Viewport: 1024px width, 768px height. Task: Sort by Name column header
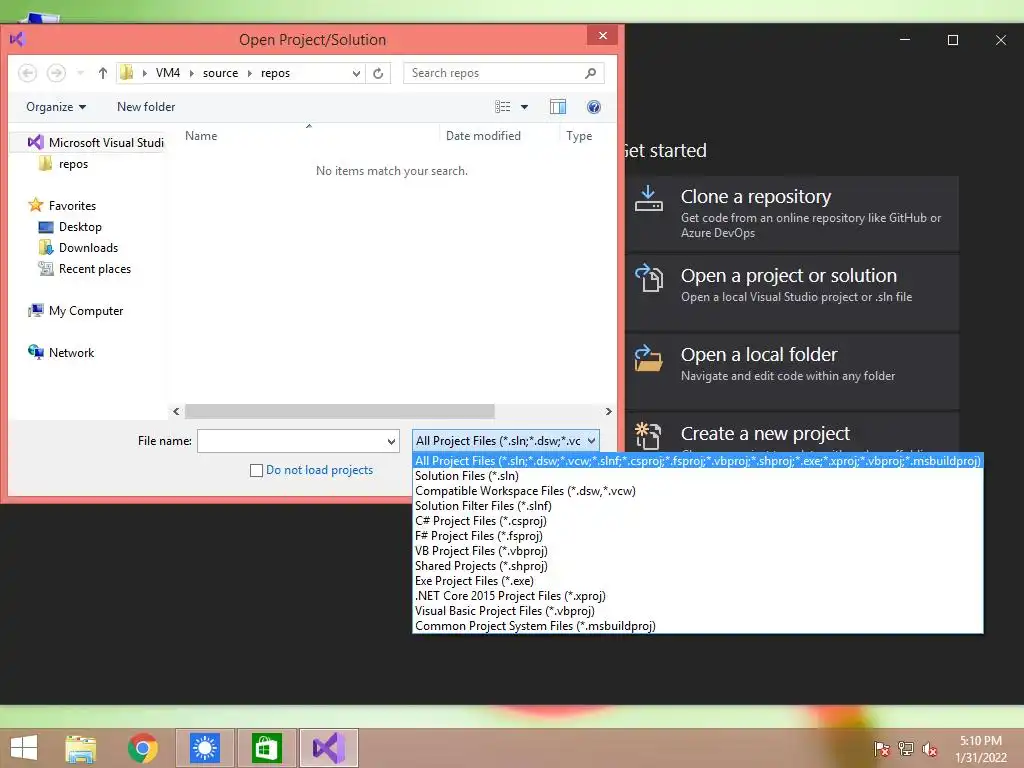point(308,136)
